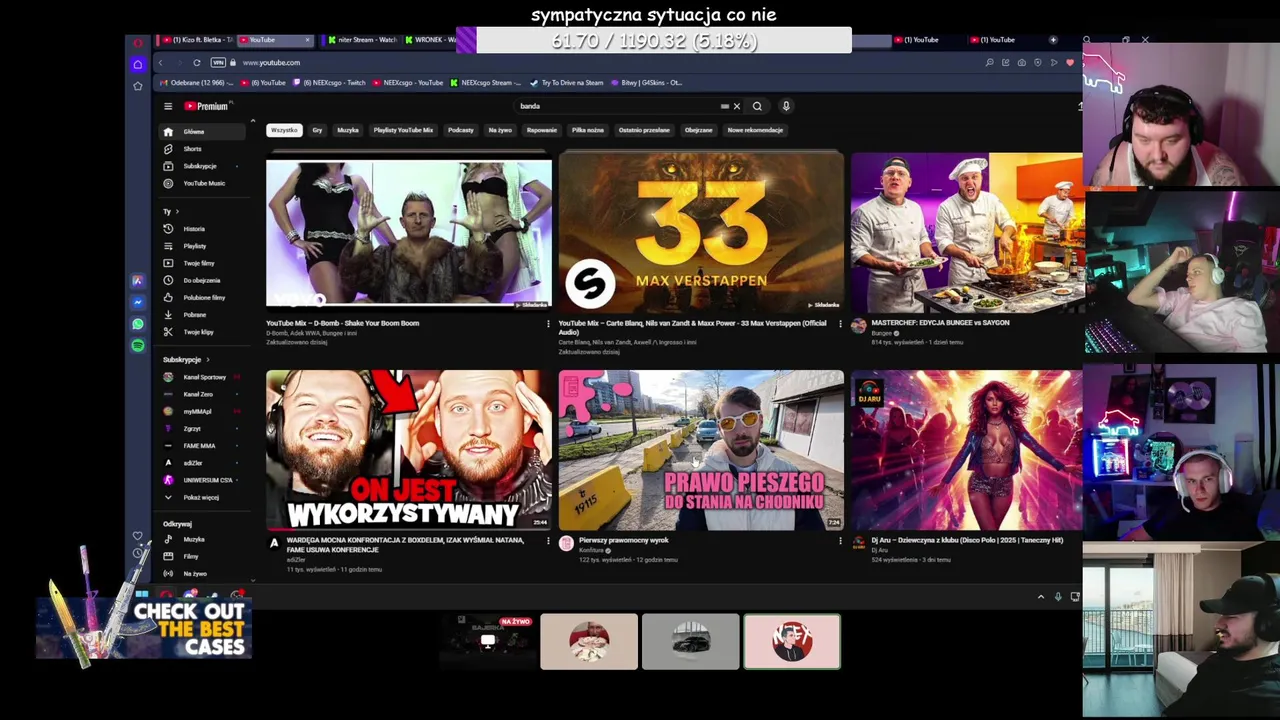The width and height of the screenshot is (1280, 720).
Task: Switch to the Kizo ft. Bletka browser tab
Action: pos(197,40)
